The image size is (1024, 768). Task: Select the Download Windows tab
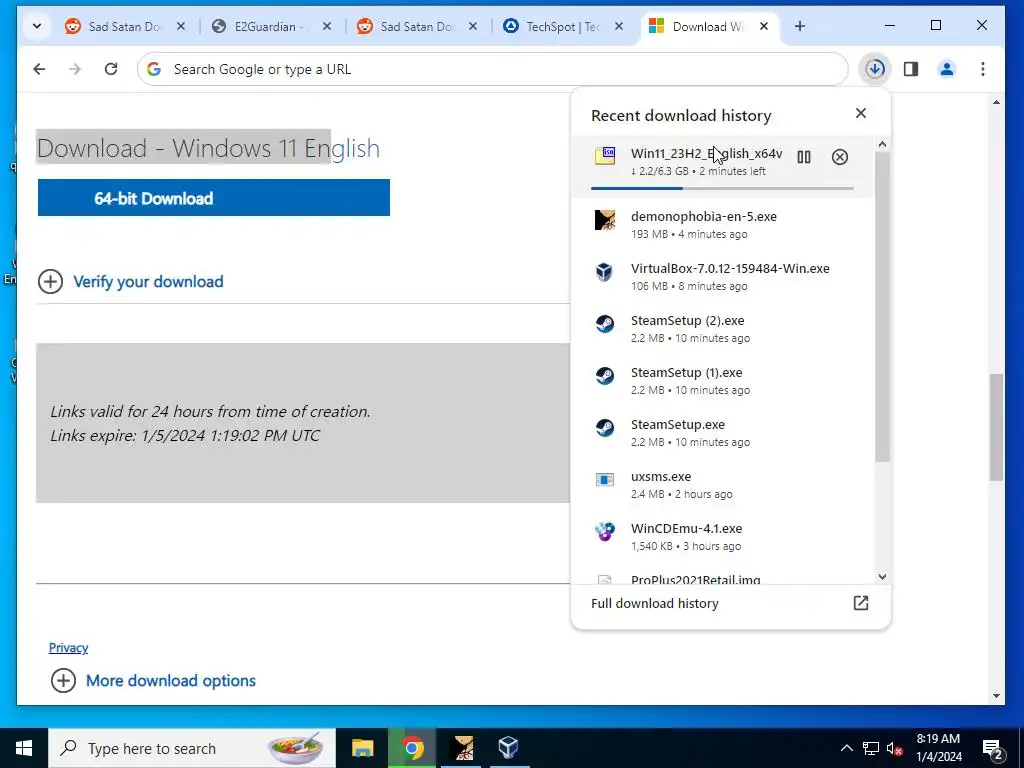[709, 26]
